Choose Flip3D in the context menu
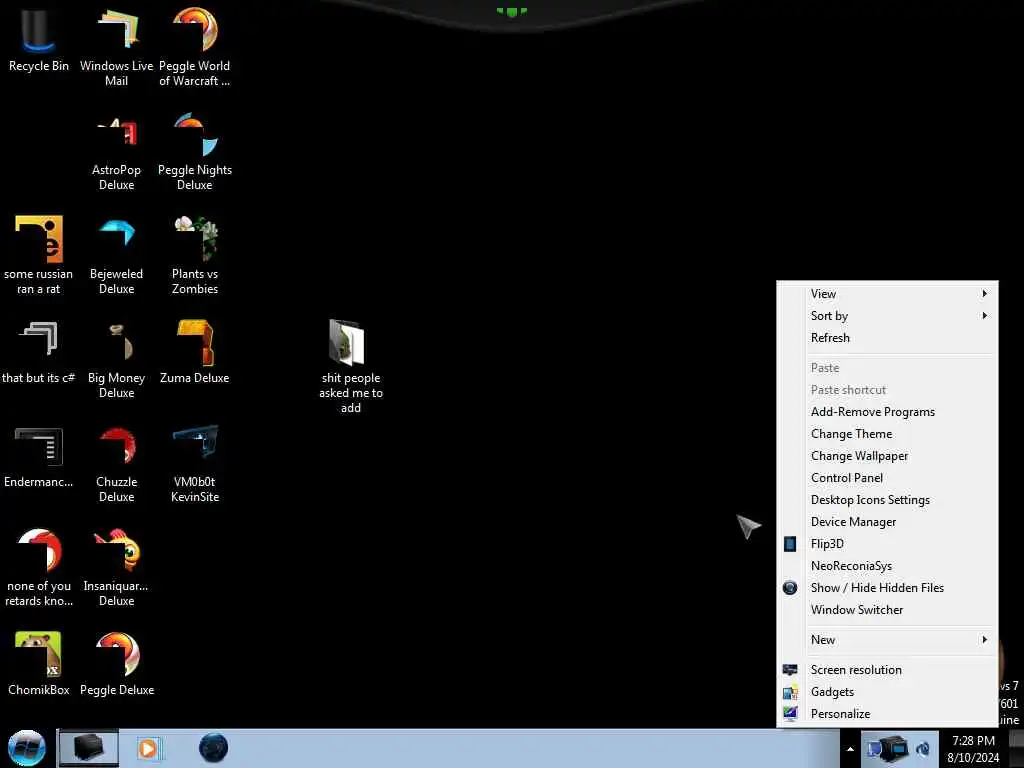 click(x=888, y=544)
